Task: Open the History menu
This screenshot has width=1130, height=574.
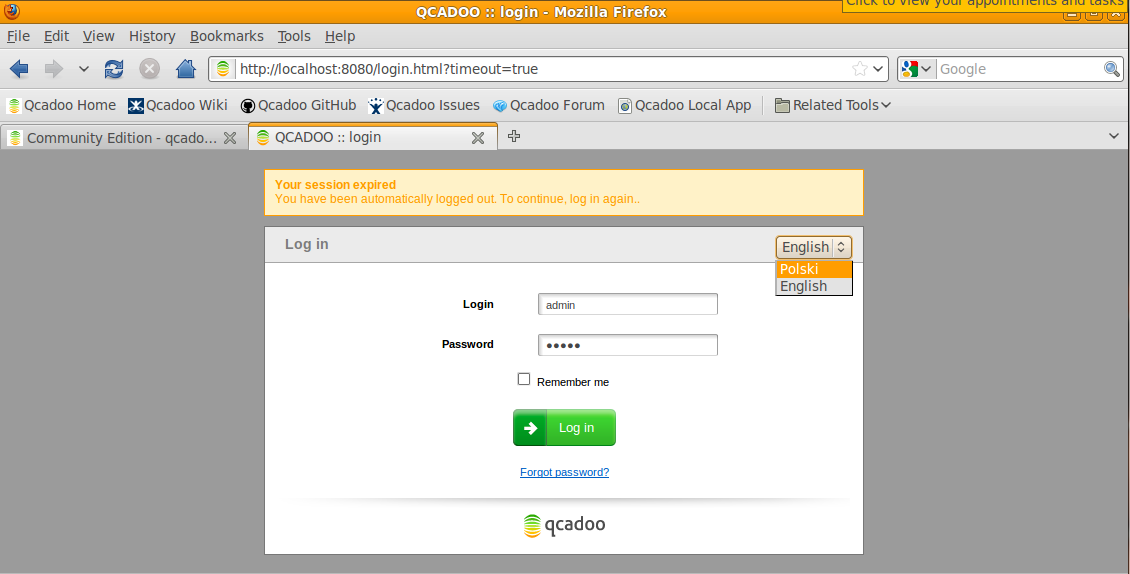Action: pyautogui.click(x=152, y=36)
